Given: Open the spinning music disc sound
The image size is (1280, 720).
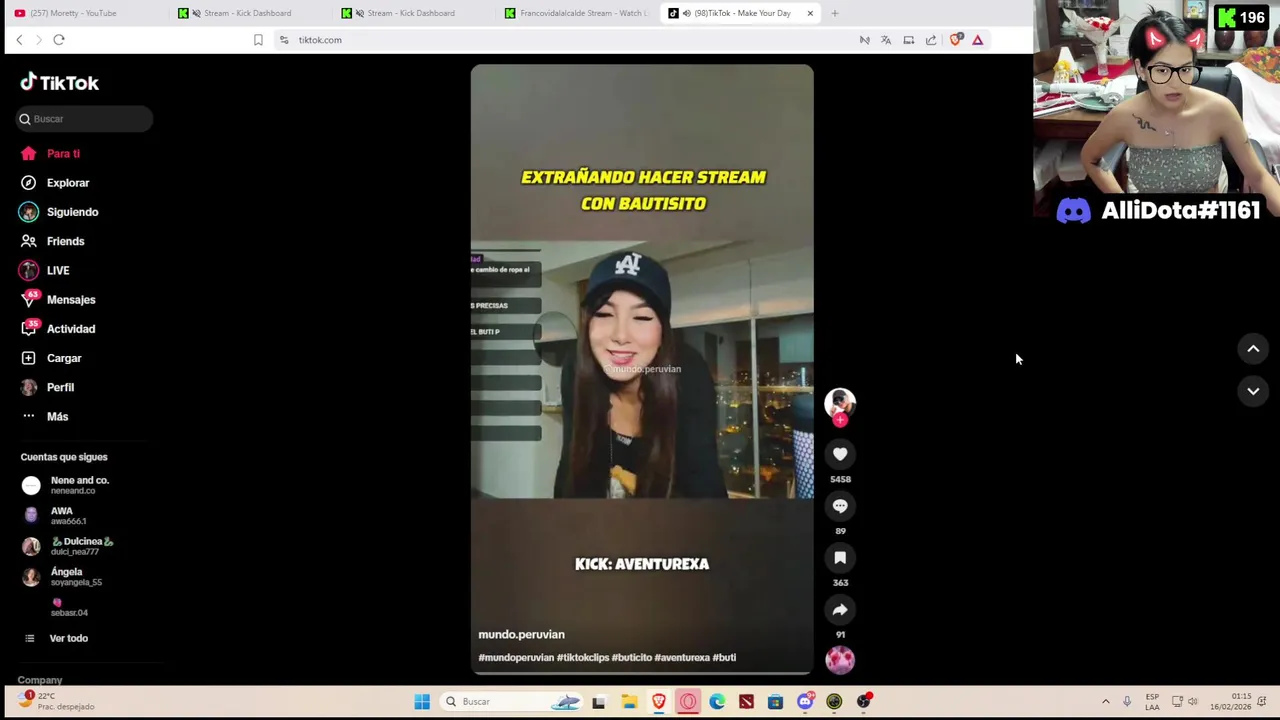Looking at the screenshot, I should [x=840, y=659].
